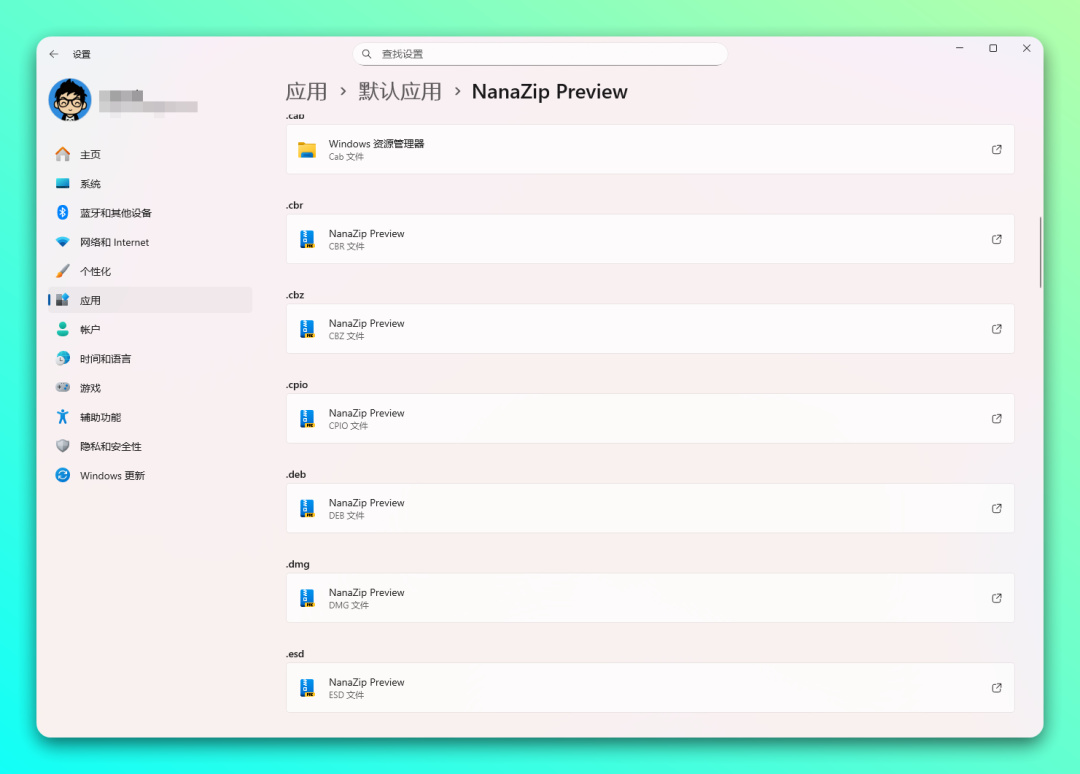The image size is (1080, 774).
Task: Change default app for .dmg files
Action: pyautogui.click(x=650, y=598)
